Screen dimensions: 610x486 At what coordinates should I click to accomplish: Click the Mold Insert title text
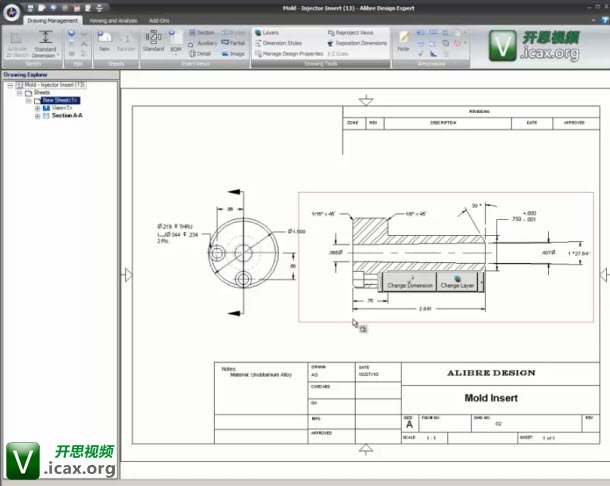point(491,398)
